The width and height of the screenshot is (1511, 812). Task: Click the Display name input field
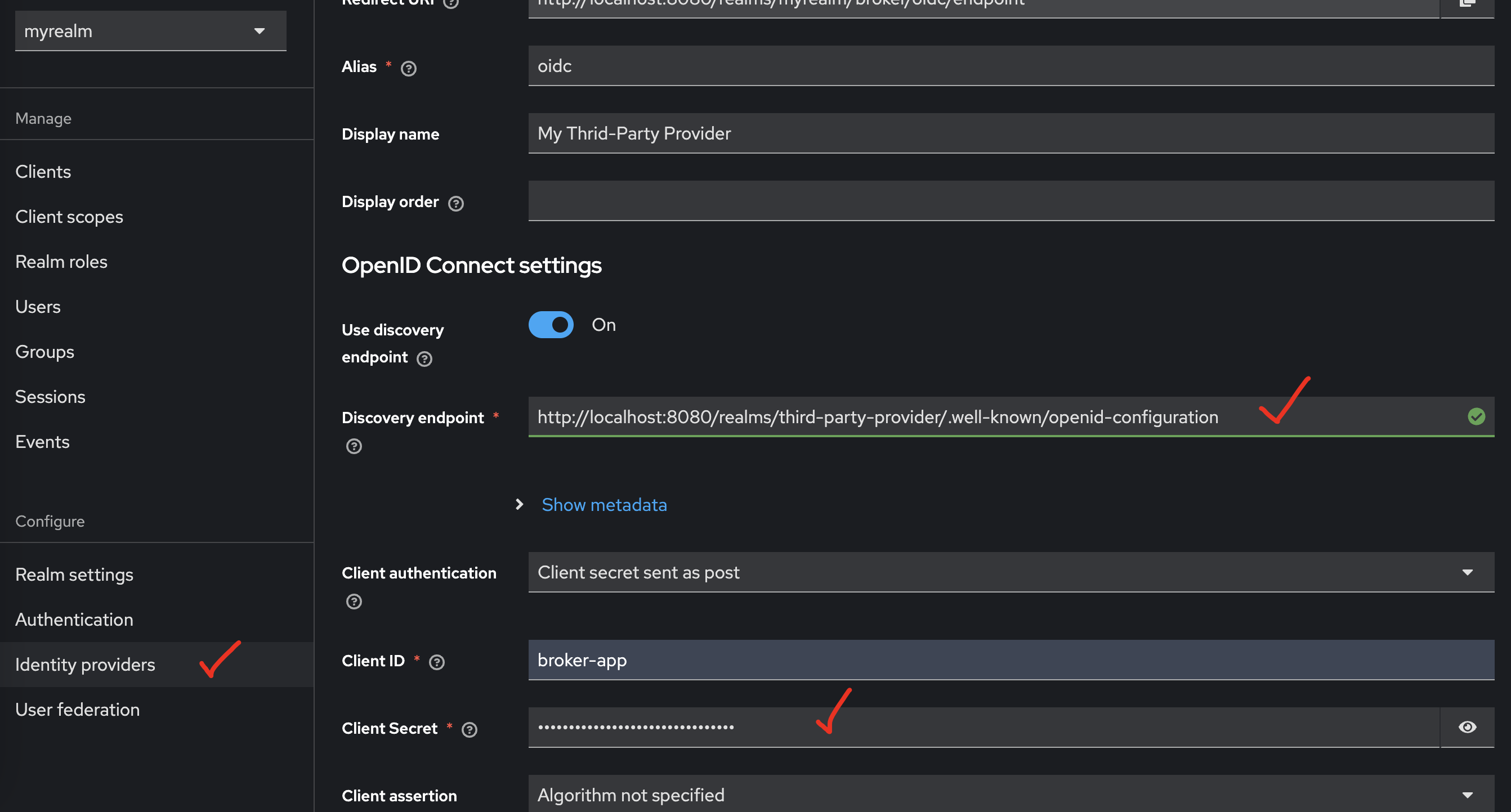1011,134
